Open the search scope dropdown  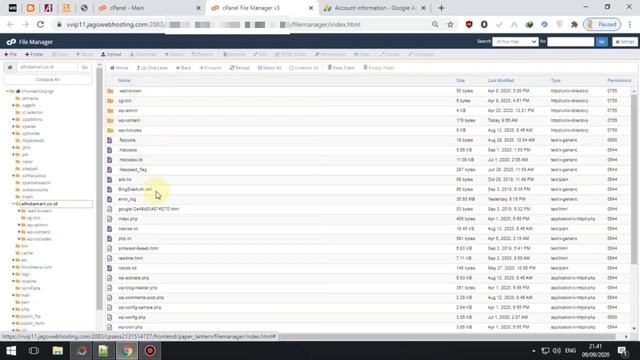pos(515,42)
